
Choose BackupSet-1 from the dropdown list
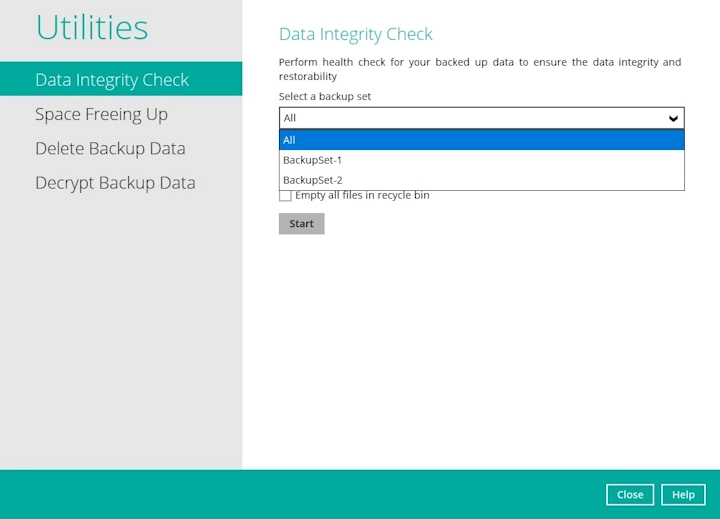click(x=481, y=160)
